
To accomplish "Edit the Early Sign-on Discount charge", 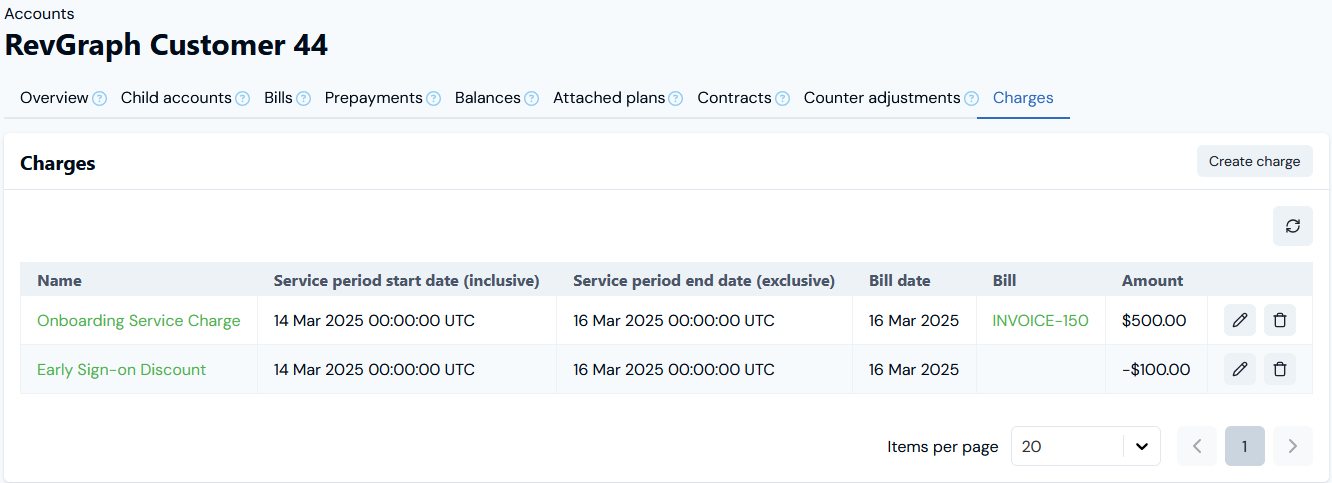I will pos(1240,369).
